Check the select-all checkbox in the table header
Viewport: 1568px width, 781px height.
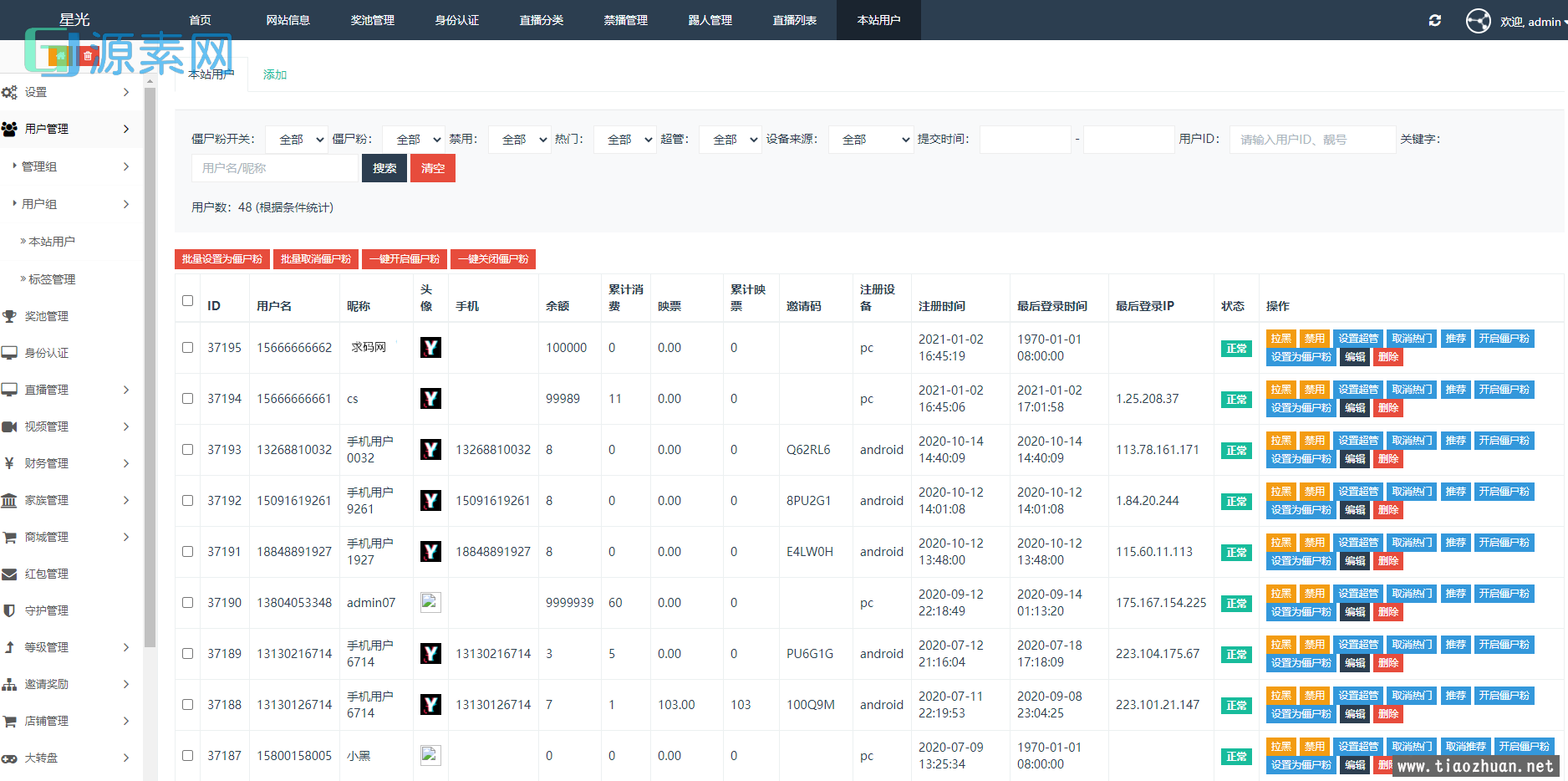(187, 301)
